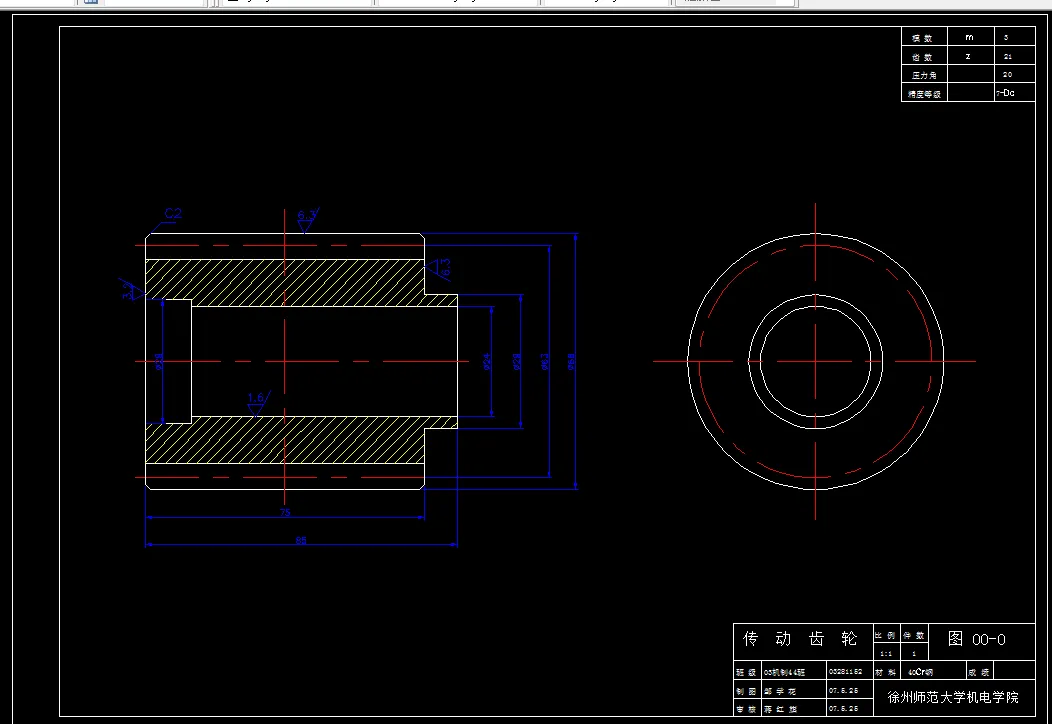Screen dimensions: 1052x724
Task: Select the ø68 outer diameter dimension
Action: click(571, 362)
